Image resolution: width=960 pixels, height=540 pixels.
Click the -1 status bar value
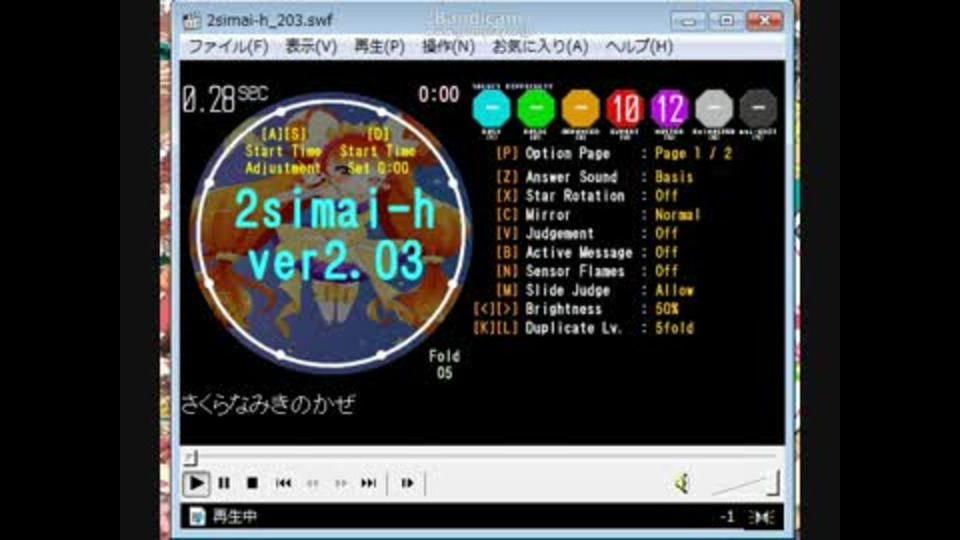pos(727,517)
